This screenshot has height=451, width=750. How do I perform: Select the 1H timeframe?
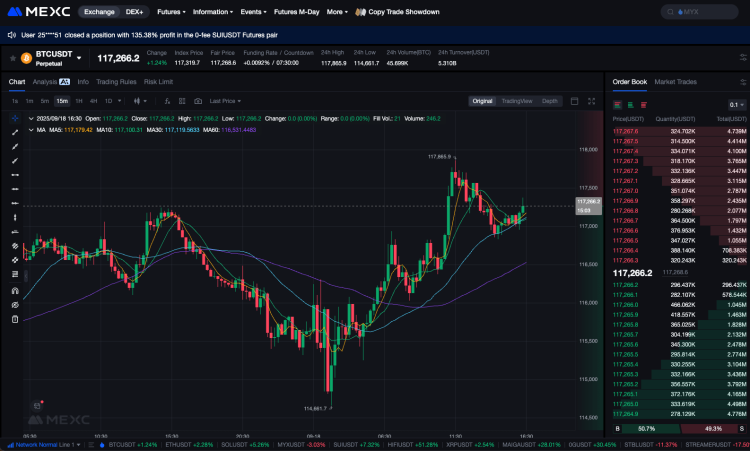tap(78, 101)
